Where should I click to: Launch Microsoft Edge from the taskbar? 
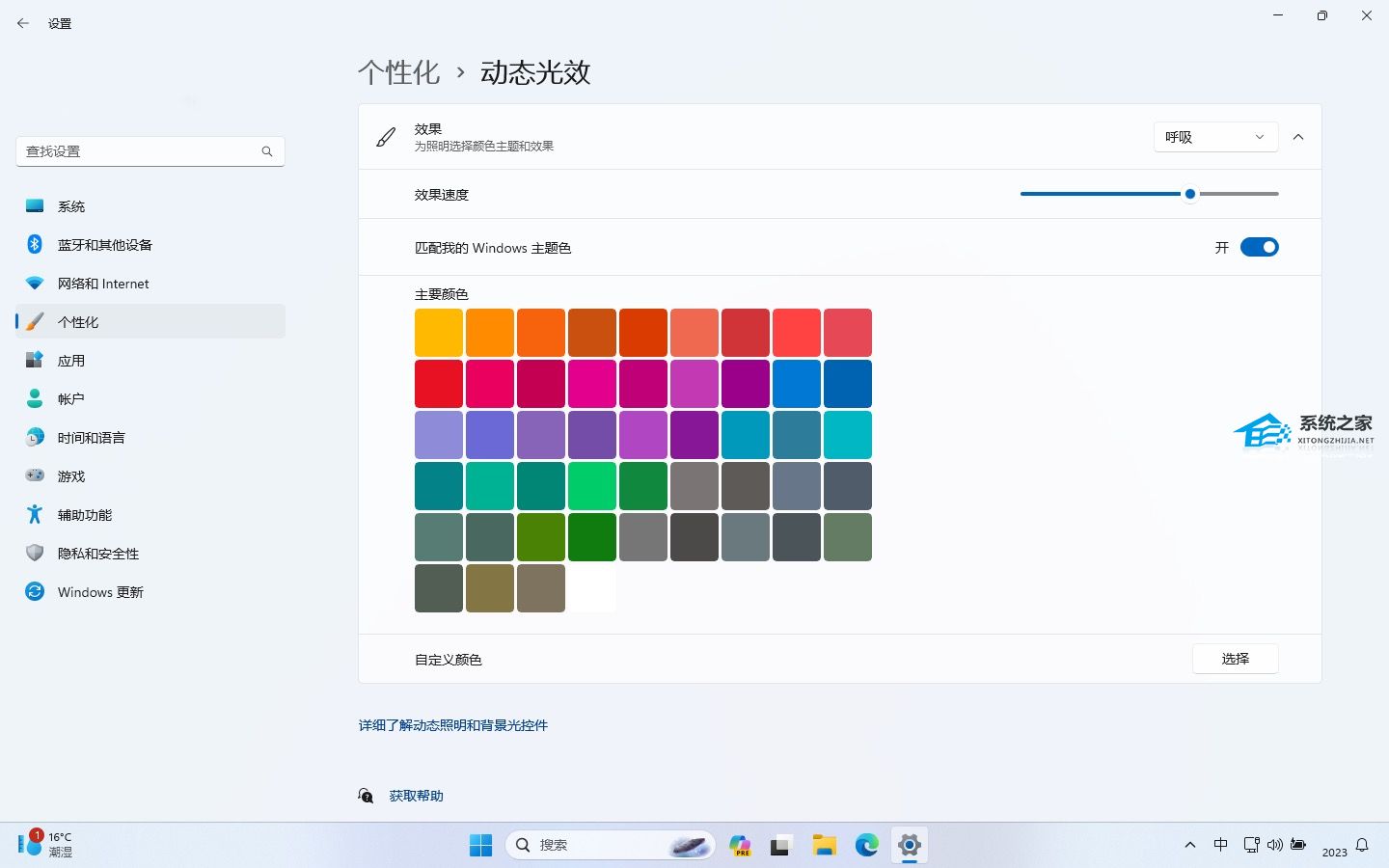tap(866, 845)
